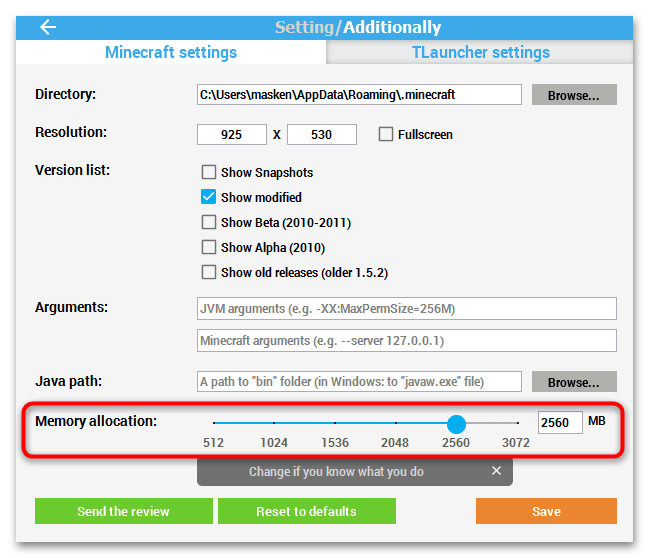This screenshot has width=649, height=558.
Task: Click the memory allocation slider handle
Action: [x=457, y=424]
